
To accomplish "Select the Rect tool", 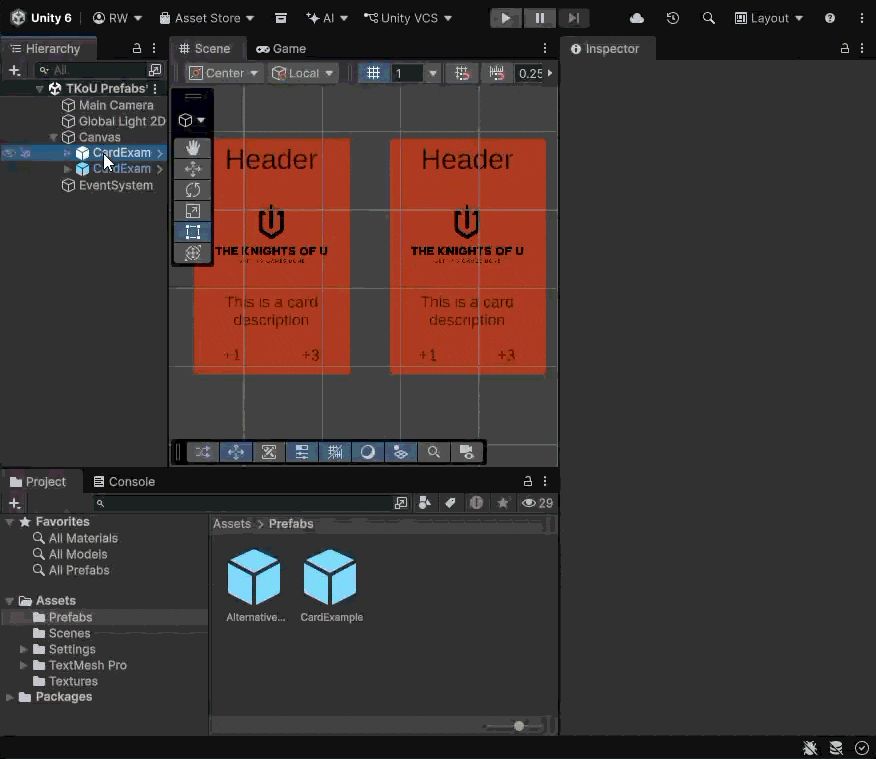I will click(x=193, y=232).
